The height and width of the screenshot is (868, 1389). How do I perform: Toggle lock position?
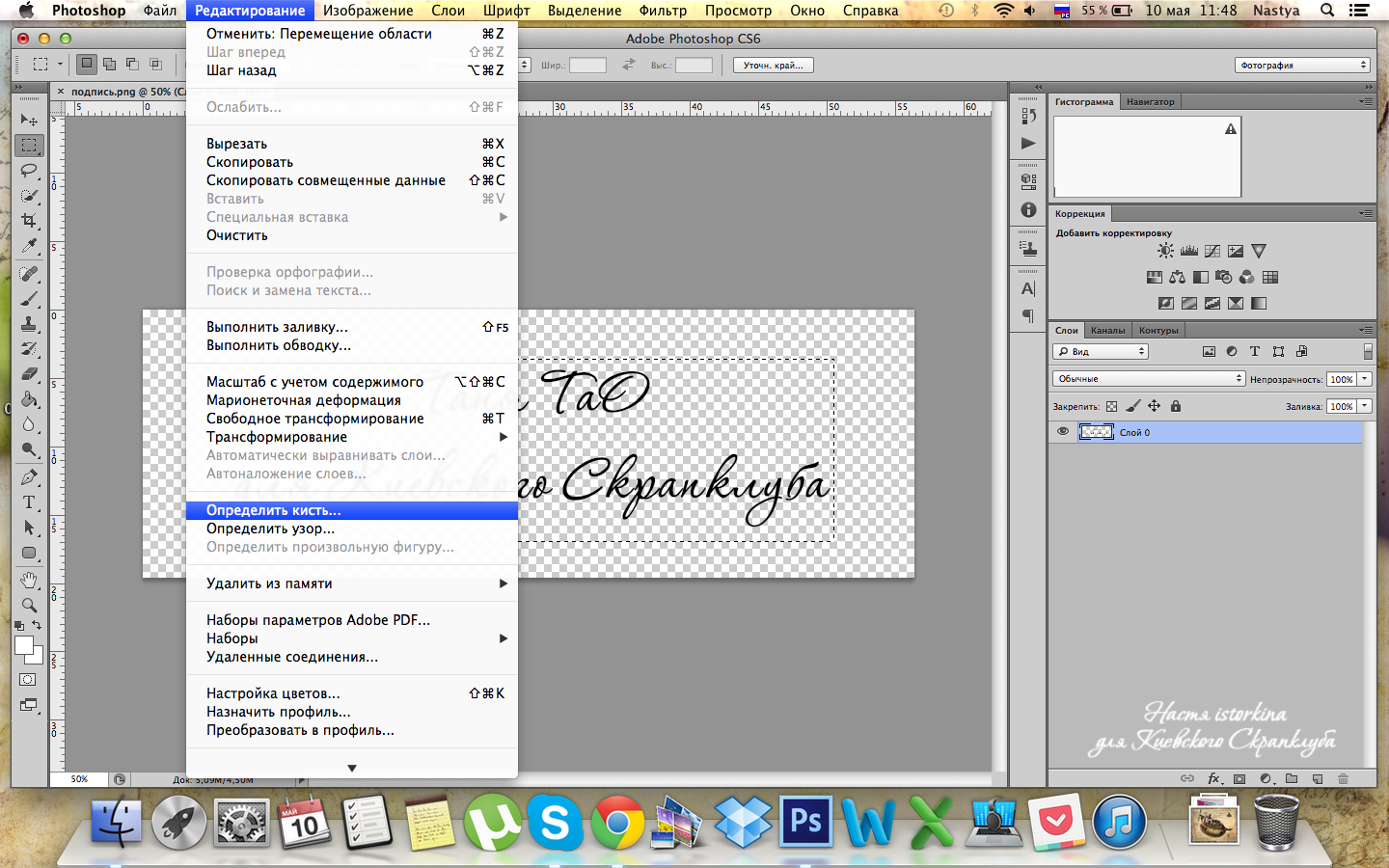click(x=1154, y=406)
